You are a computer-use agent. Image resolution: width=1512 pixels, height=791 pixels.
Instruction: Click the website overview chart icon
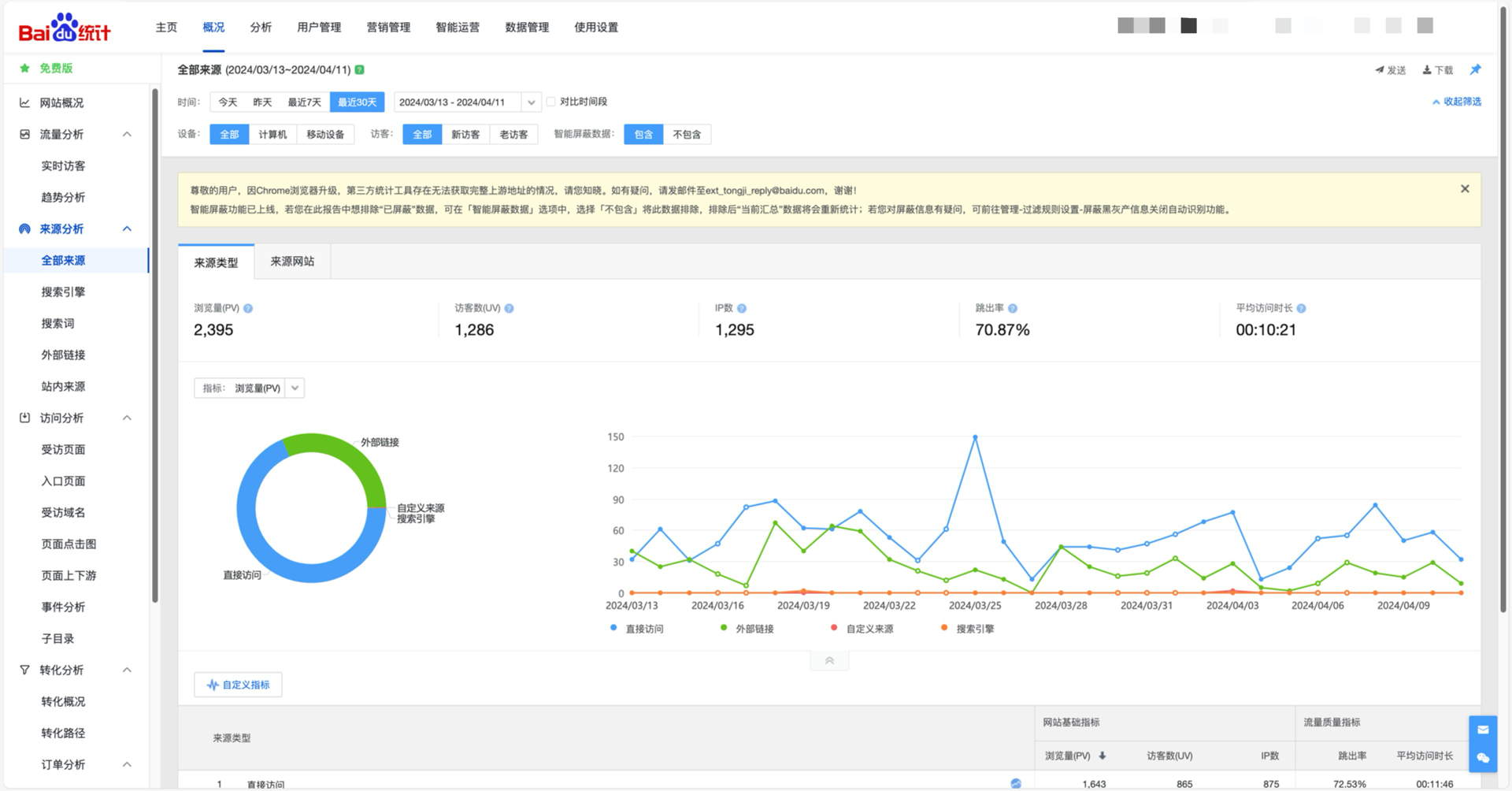coord(24,102)
